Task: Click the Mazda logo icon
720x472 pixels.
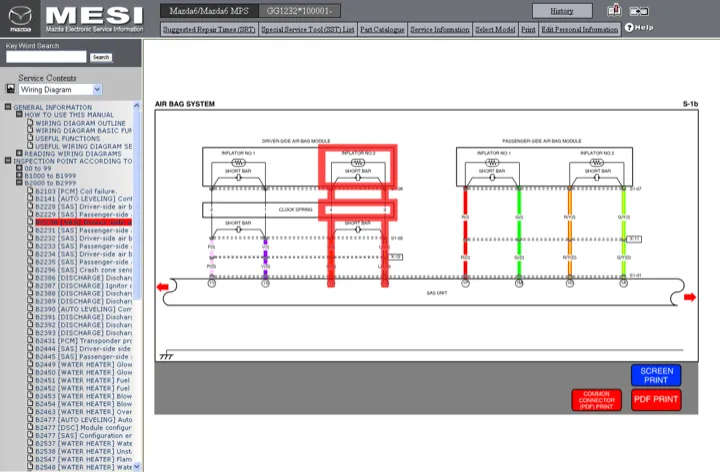Action: click(21, 19)
